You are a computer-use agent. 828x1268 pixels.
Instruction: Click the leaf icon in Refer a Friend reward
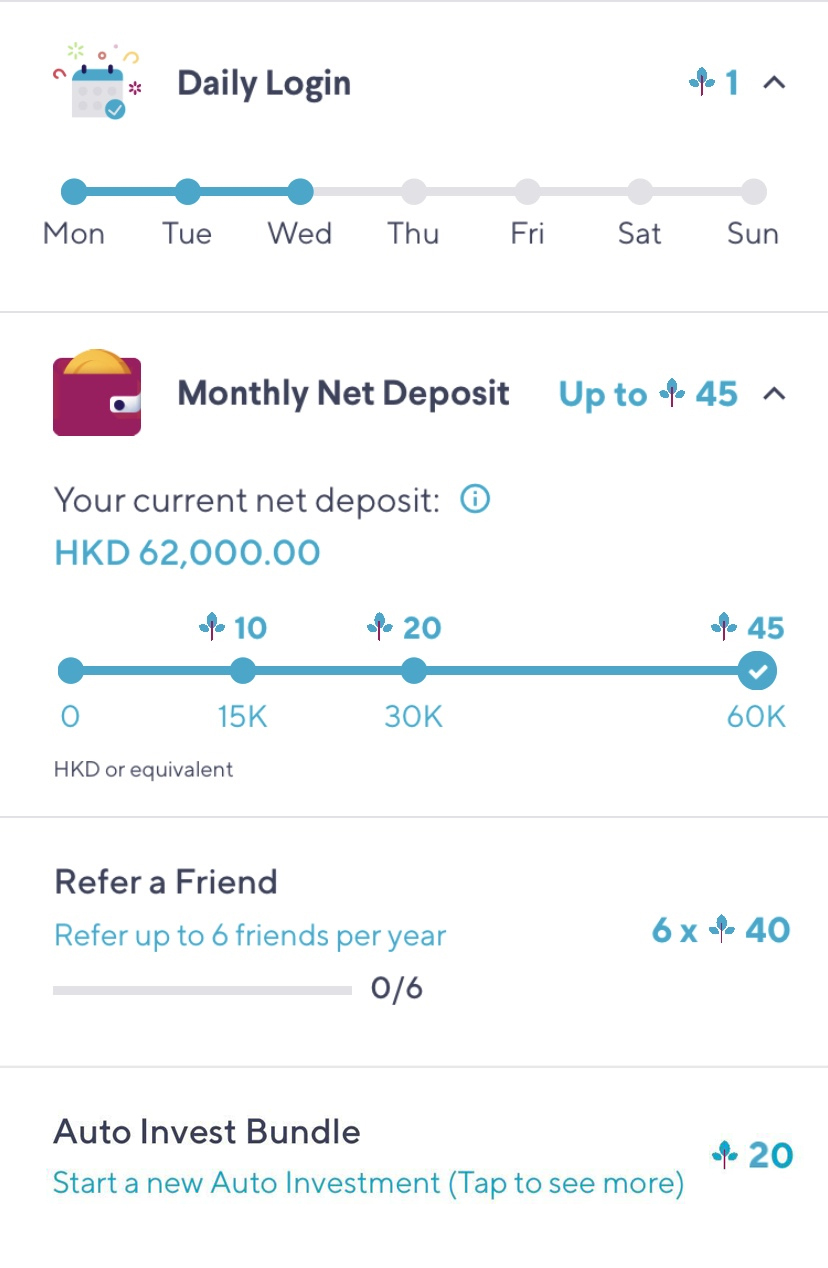pos(722,931)
